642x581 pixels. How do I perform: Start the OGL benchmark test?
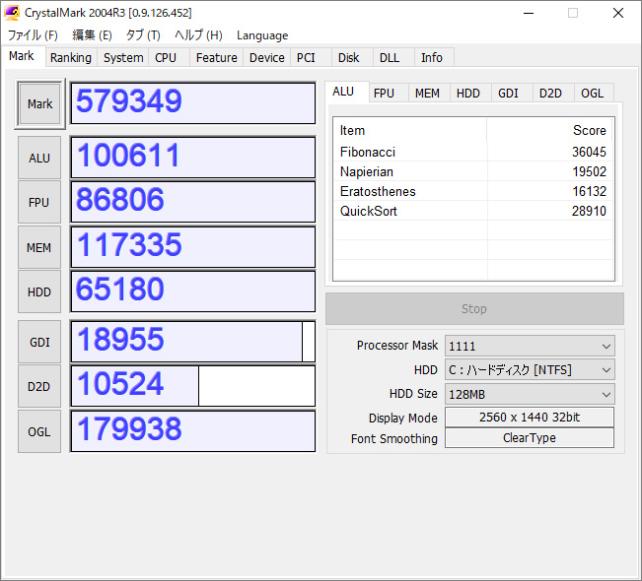tap(40, 431)
